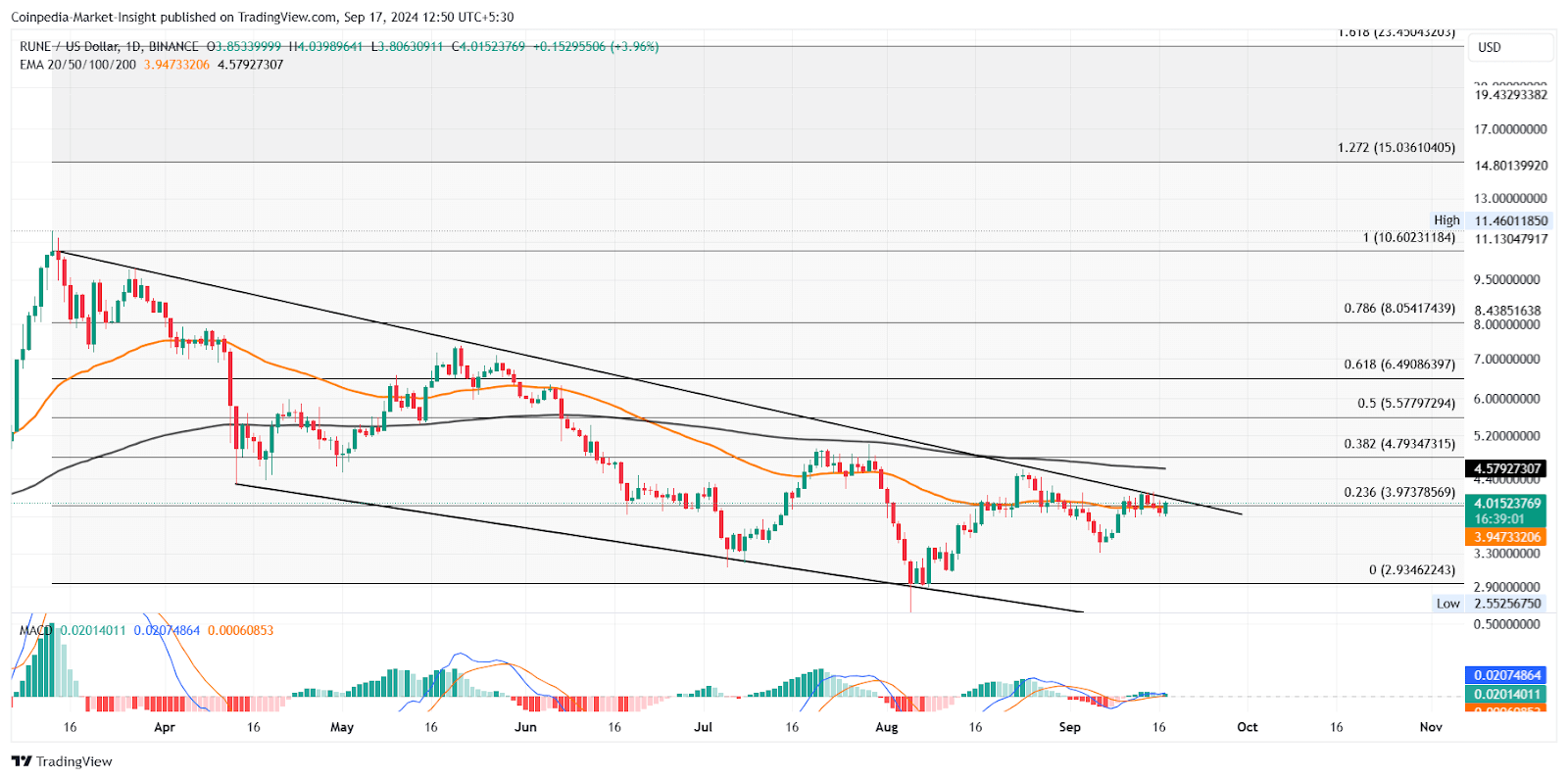
Task: Click the 6.00000000 price axis label
Action: click(x=1506, y=399)
